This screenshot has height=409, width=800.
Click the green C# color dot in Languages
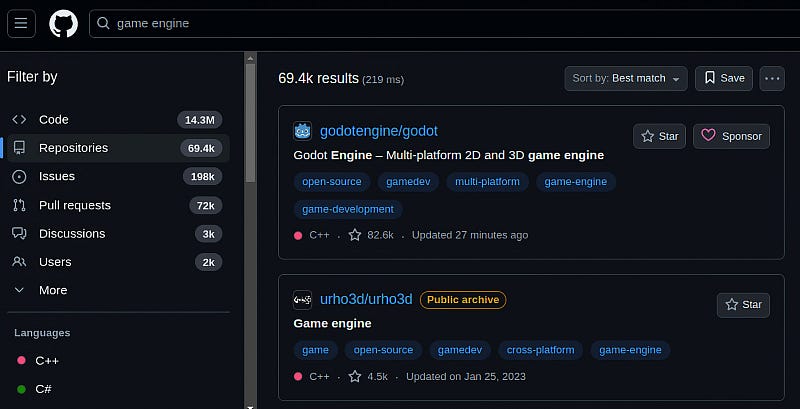(21, 389)
